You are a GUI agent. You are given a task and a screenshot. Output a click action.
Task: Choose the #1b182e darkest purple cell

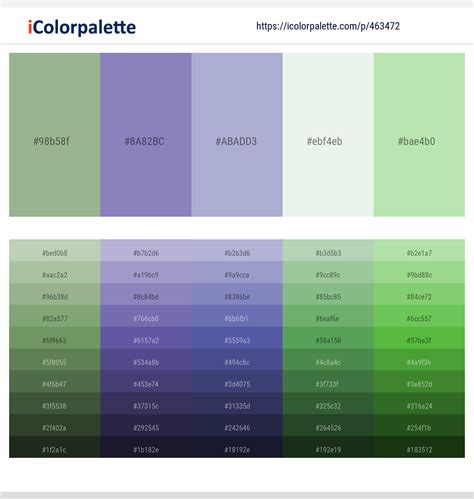pos(146,447)
